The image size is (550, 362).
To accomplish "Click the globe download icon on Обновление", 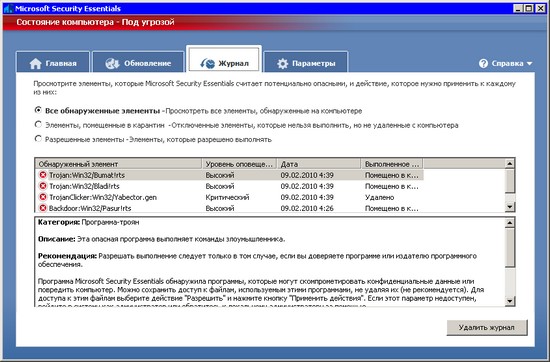I will click(112, 63).
